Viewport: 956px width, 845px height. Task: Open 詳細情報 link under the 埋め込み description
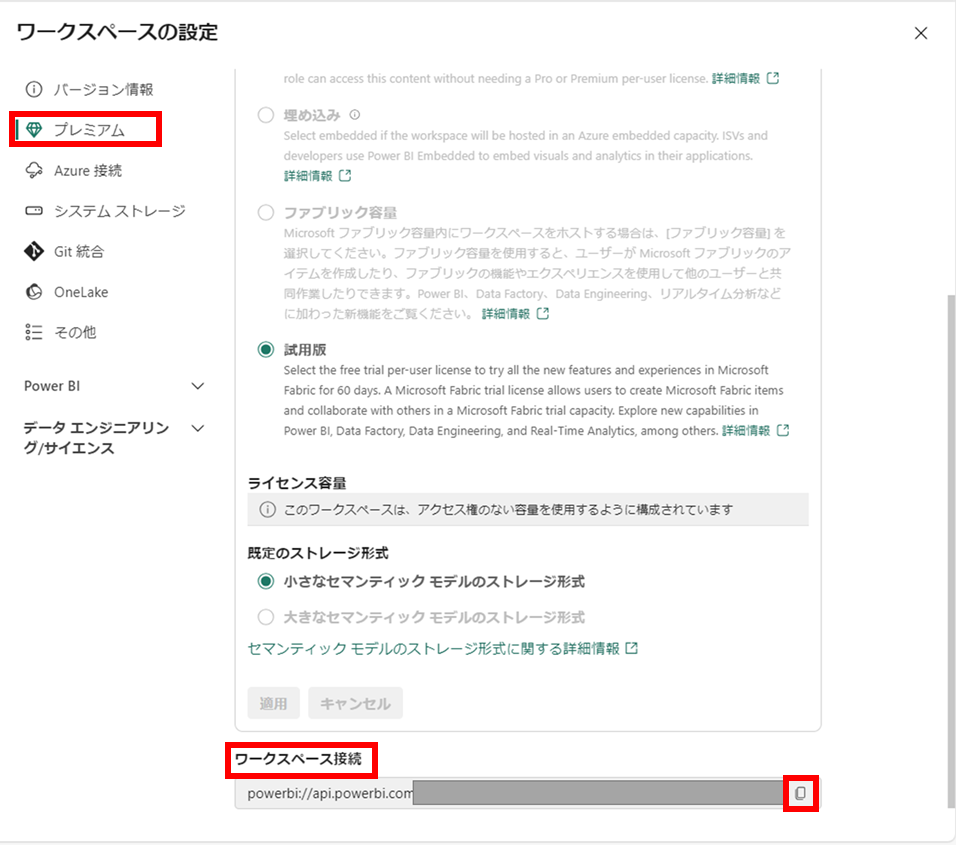pos(318,176)
